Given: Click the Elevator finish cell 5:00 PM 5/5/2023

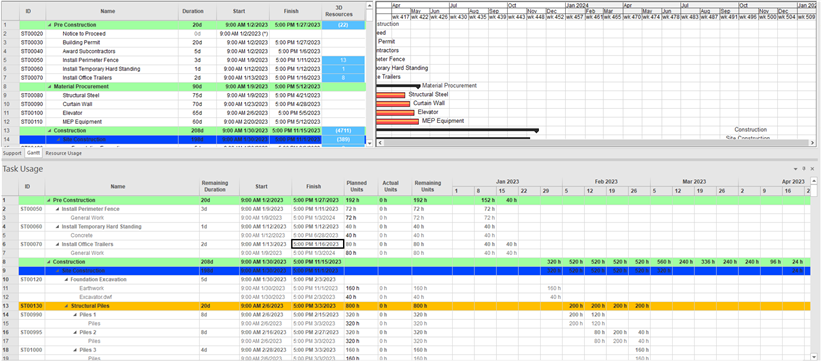Looking at the screenshot, I should click(x=296, y=113).
